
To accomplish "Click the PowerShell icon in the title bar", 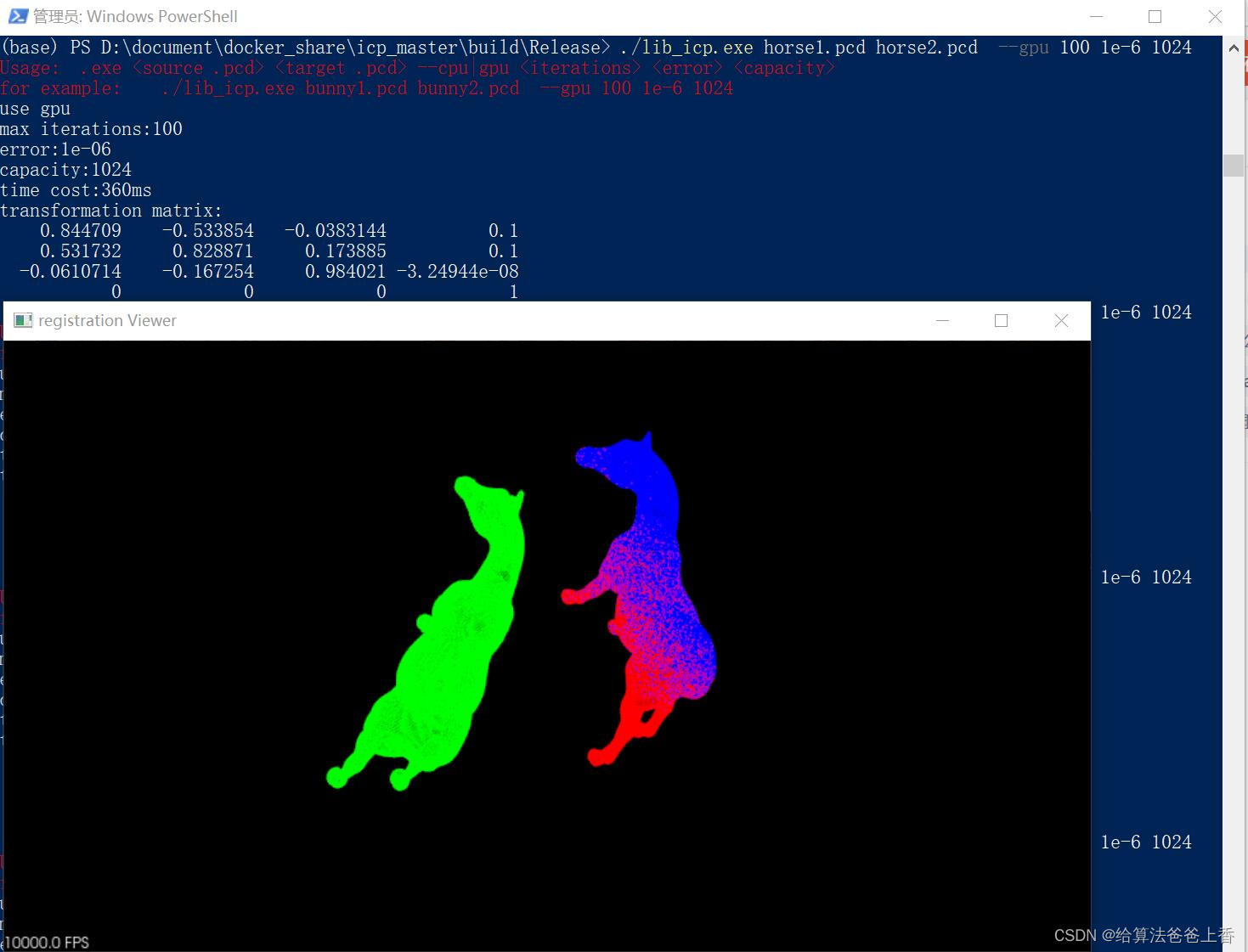I will click(16, 16).
